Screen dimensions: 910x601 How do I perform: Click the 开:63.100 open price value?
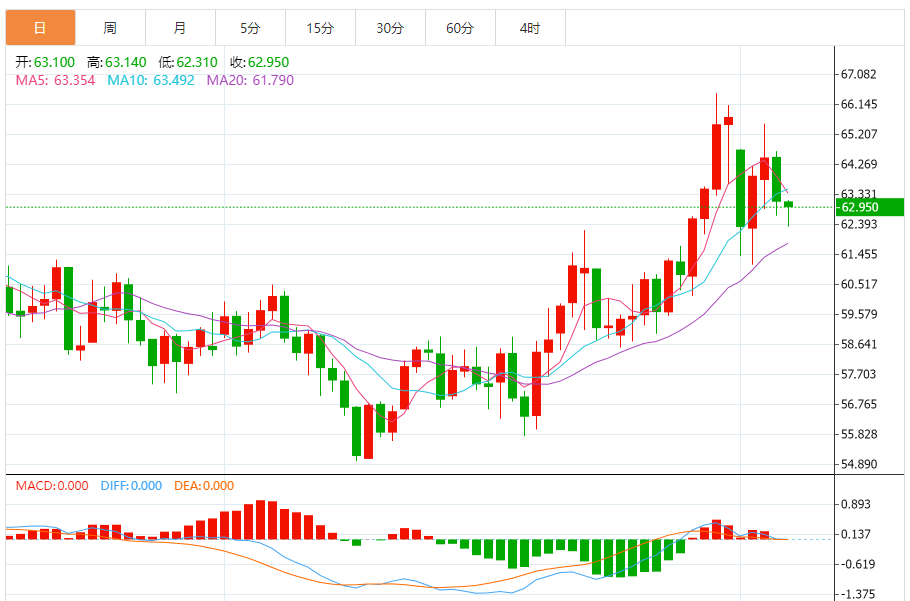[45, 62]
